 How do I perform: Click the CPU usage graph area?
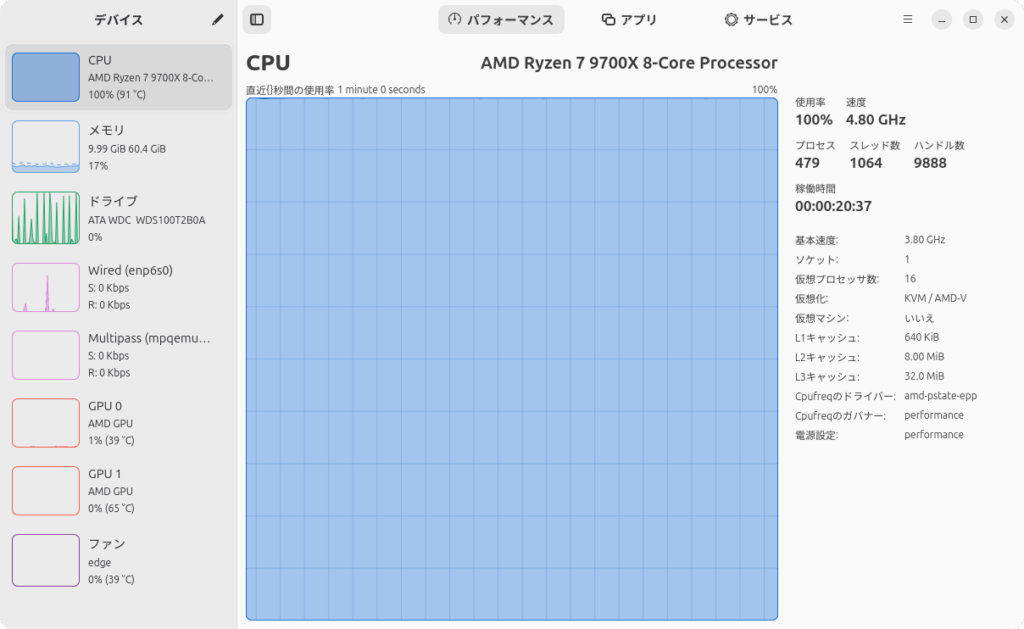pos(511,358)
